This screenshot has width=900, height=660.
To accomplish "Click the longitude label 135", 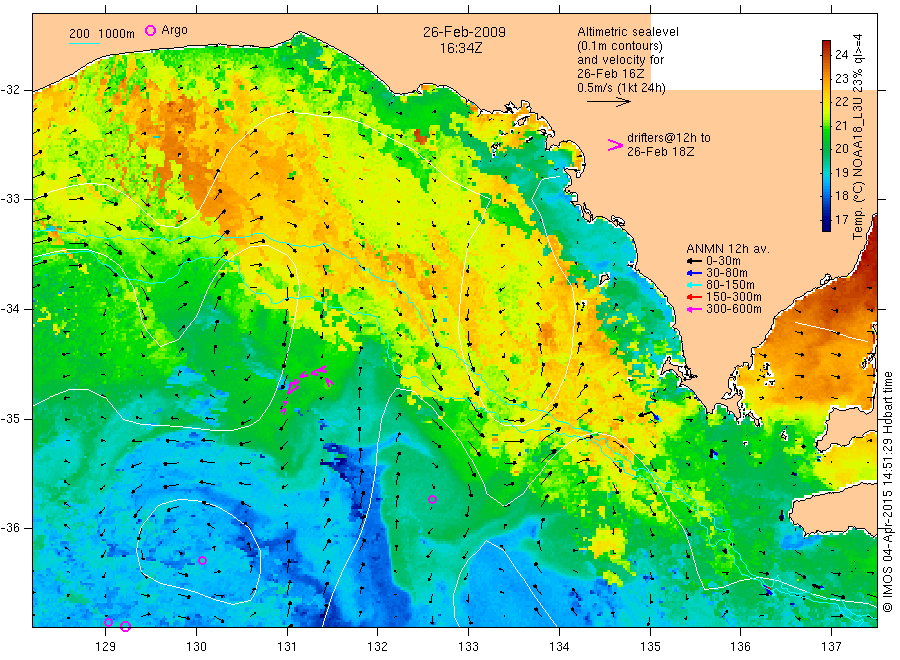I will tap(650, 646).
